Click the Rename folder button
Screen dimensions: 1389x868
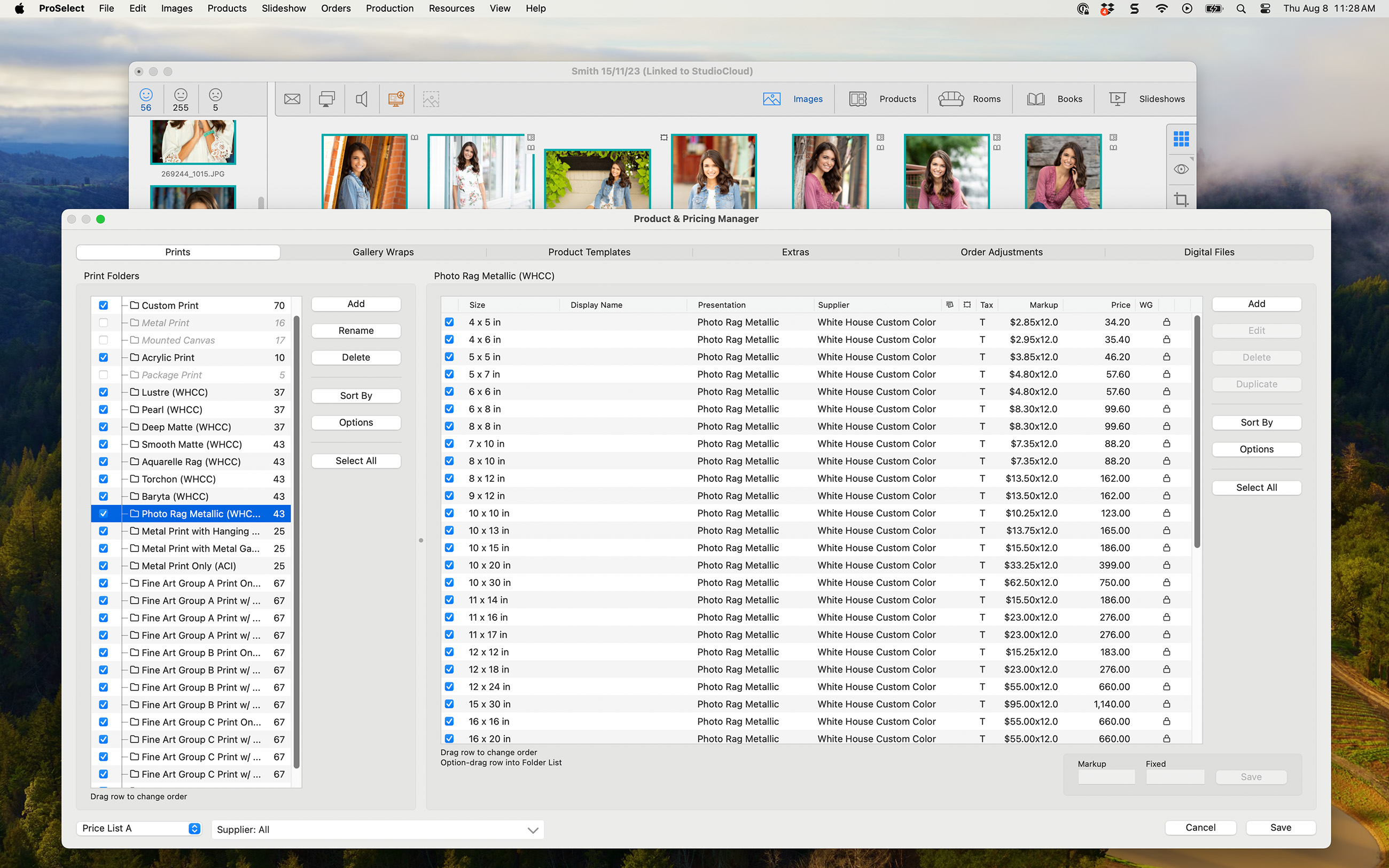click(356, 331)
